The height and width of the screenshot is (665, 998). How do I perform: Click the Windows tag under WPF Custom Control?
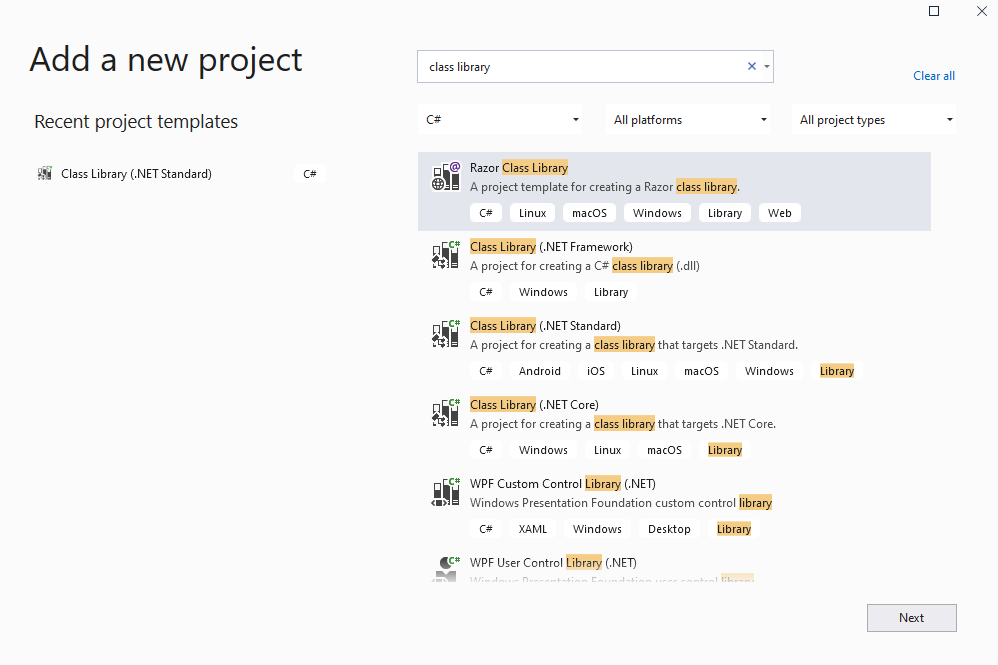(x=597, y=529)
